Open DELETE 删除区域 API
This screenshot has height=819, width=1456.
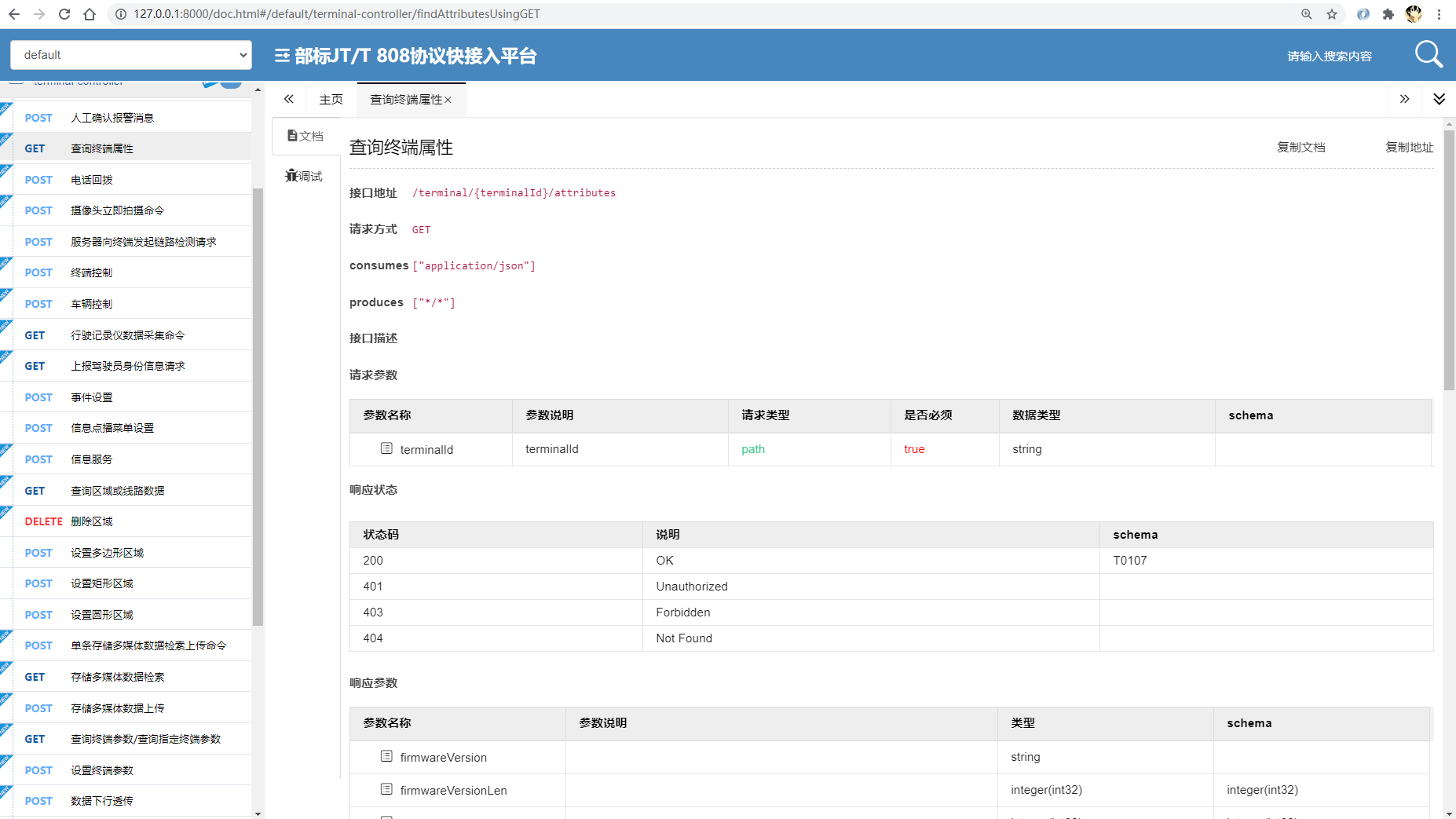126,521
